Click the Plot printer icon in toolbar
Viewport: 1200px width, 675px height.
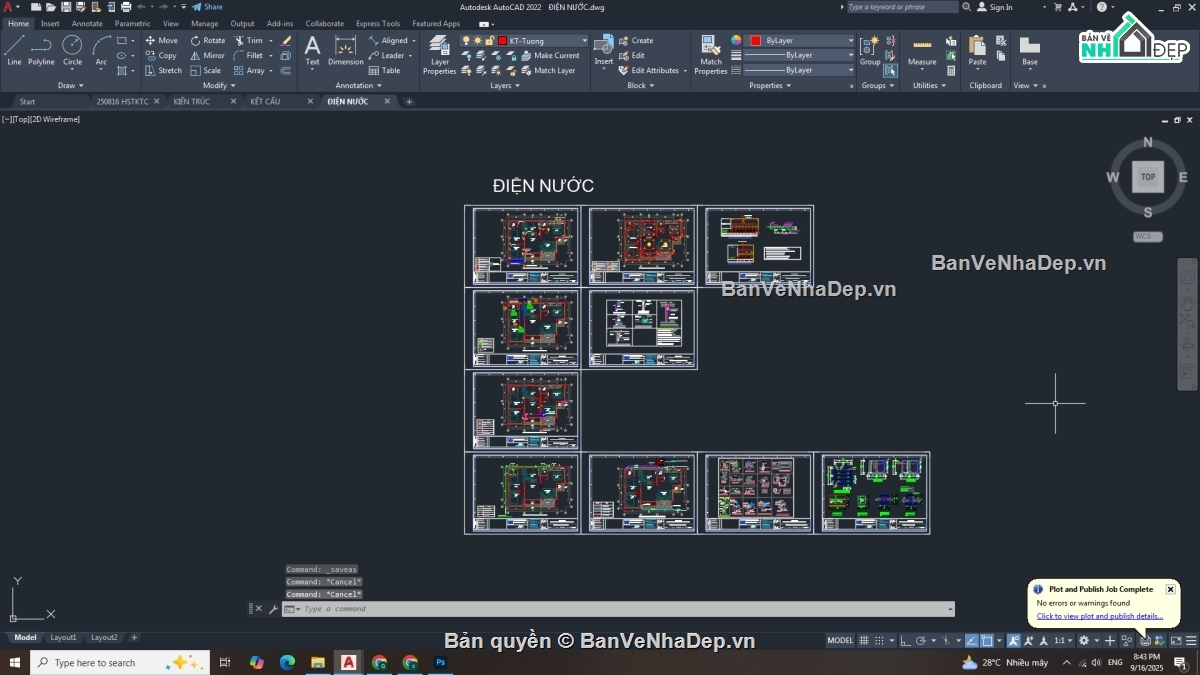click(126, 7)
